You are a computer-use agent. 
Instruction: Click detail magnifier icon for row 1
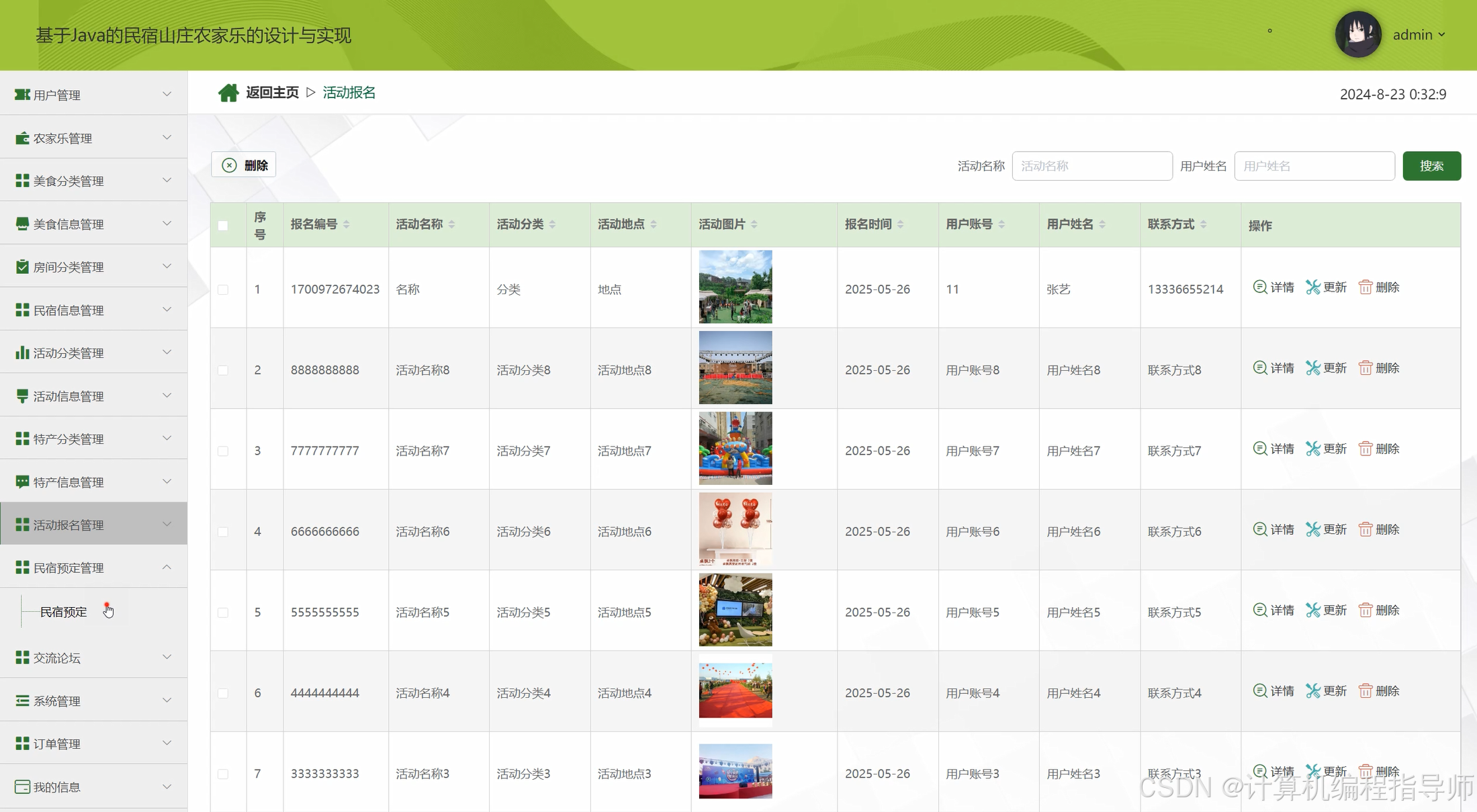tap(1260, 287)
